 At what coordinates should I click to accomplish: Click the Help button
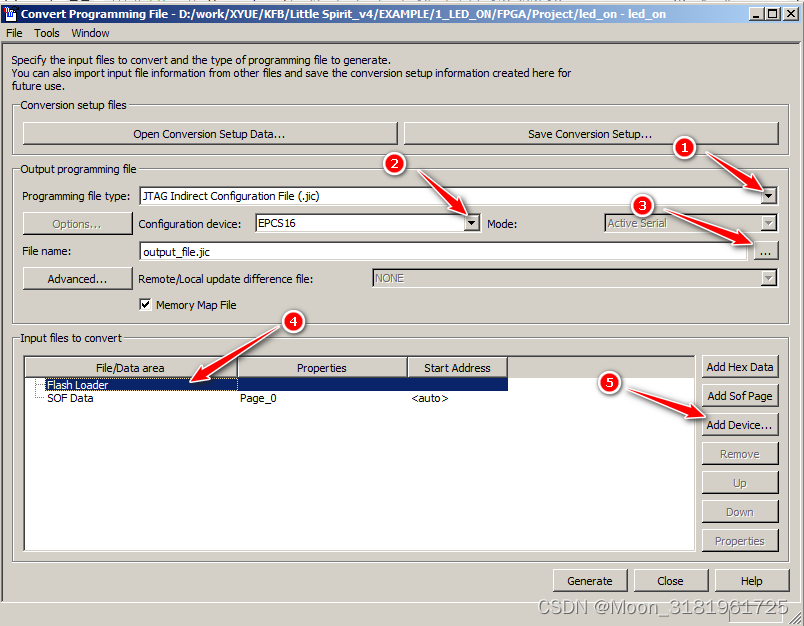click(752, 581)
